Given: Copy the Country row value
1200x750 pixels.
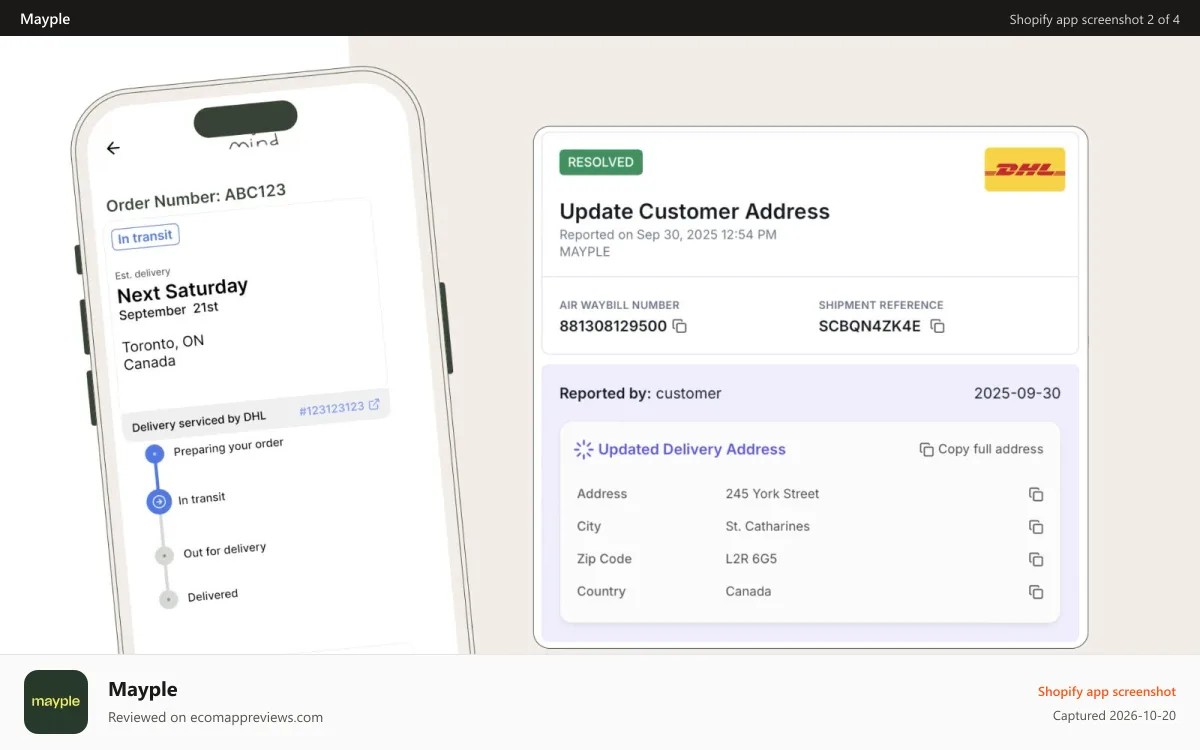Looking at the screenshot, I should [1036, 592].
